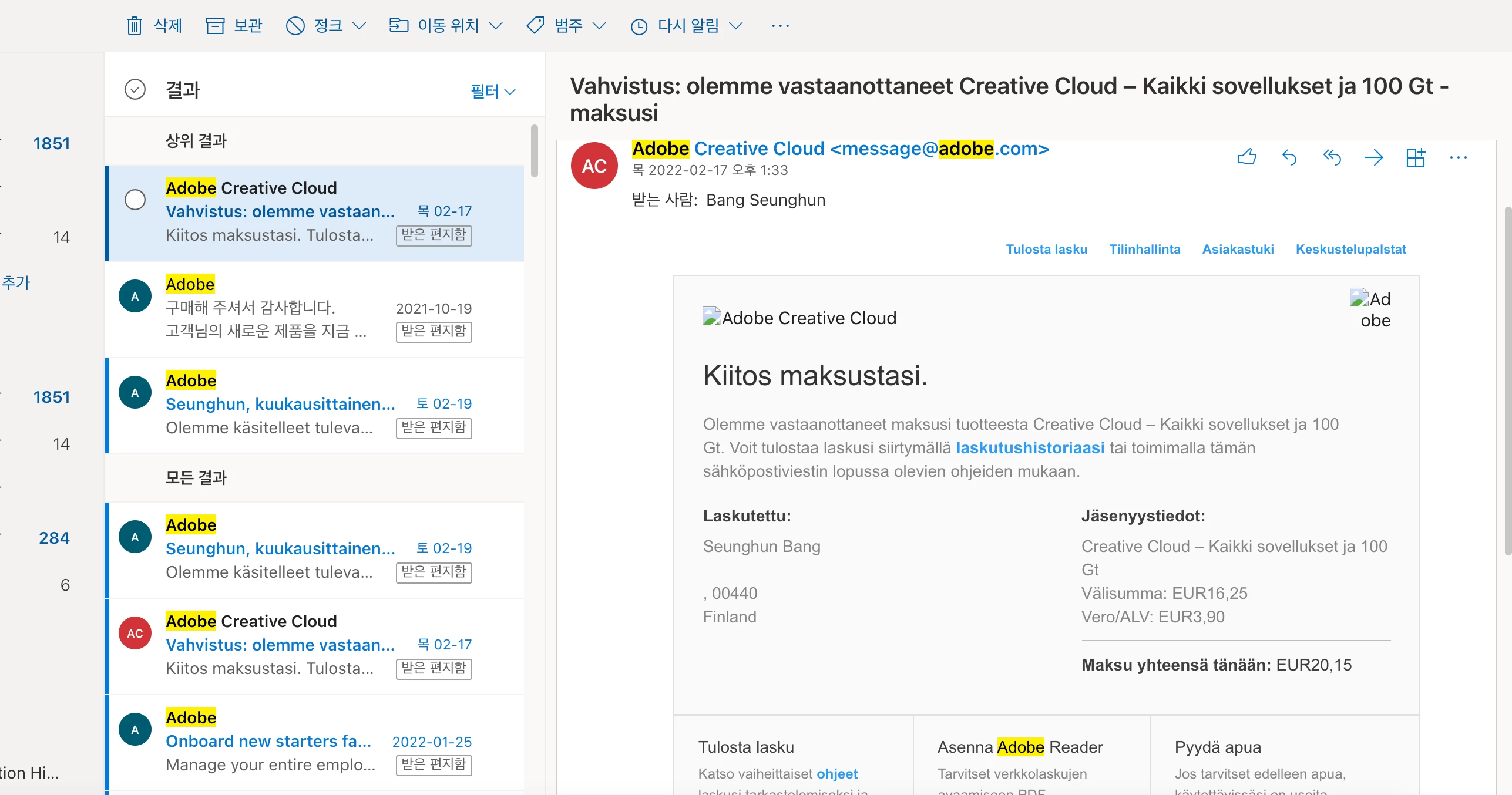This screenshot has height=795, width=1512.
Task: Open Vahvistus email in all results section
Action: pos(314,646)
